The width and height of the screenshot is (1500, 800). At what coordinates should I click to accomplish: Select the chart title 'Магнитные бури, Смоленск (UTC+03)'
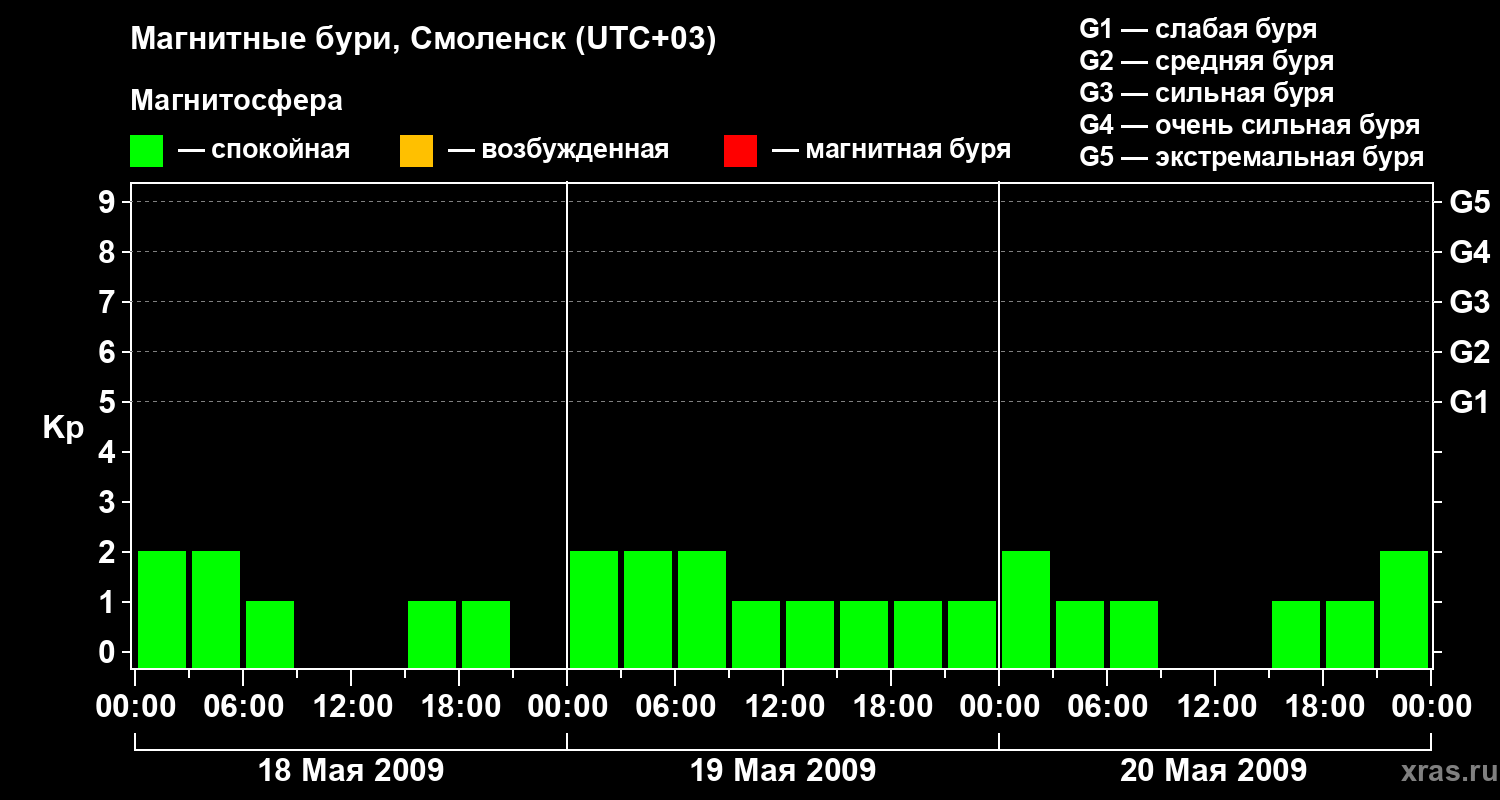point(424,40)
